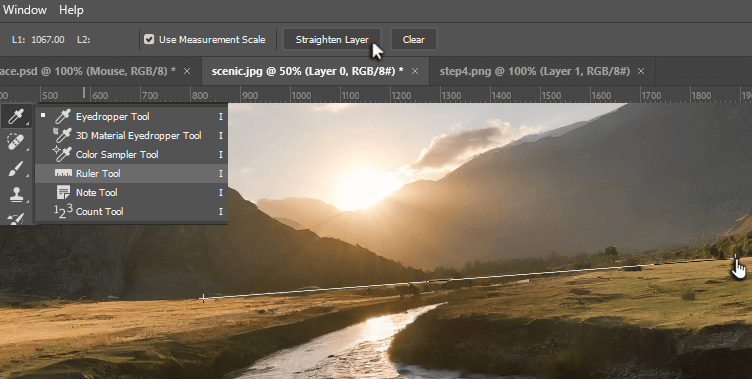This screenshot has width=752, height=379.
Task: Select the Clone Stamp tool
Action: (16, 194)
